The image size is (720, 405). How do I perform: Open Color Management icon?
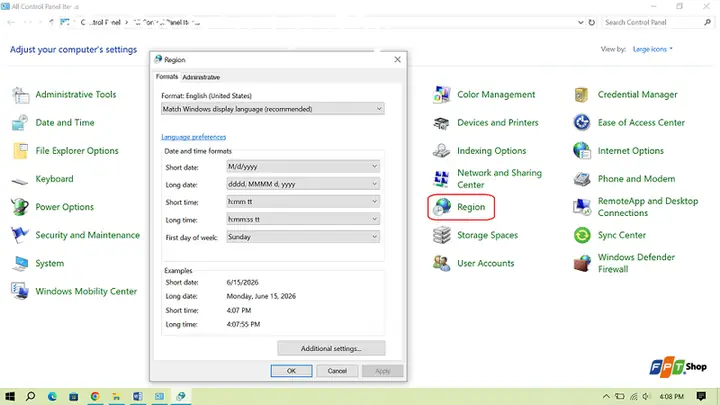(442, 95)
